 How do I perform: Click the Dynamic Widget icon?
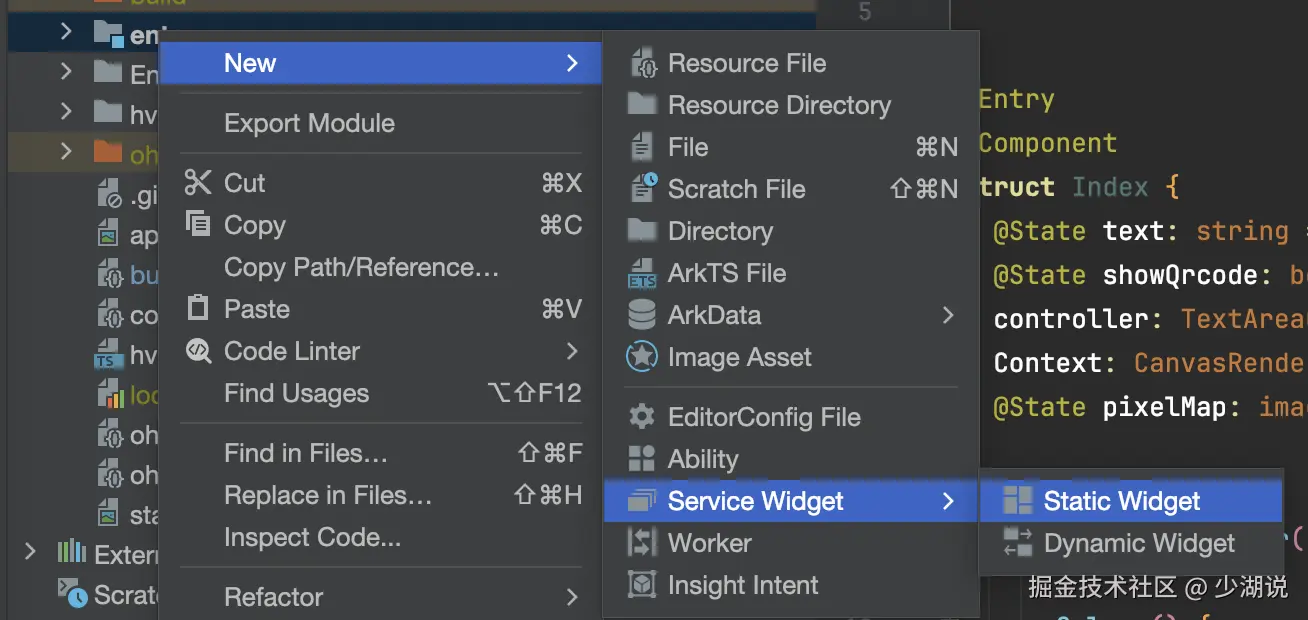pos(1018,543)
